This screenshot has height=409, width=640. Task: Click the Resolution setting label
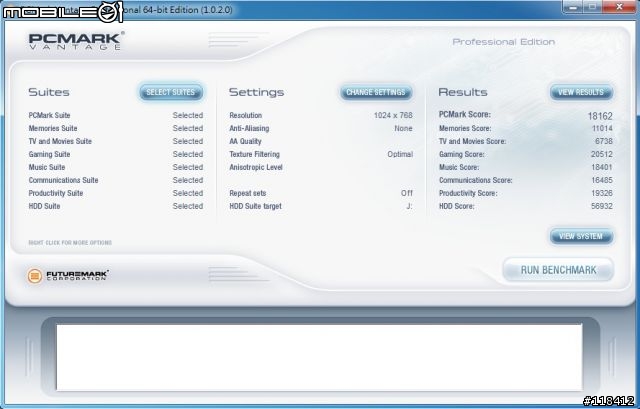[x=246, y=116]
